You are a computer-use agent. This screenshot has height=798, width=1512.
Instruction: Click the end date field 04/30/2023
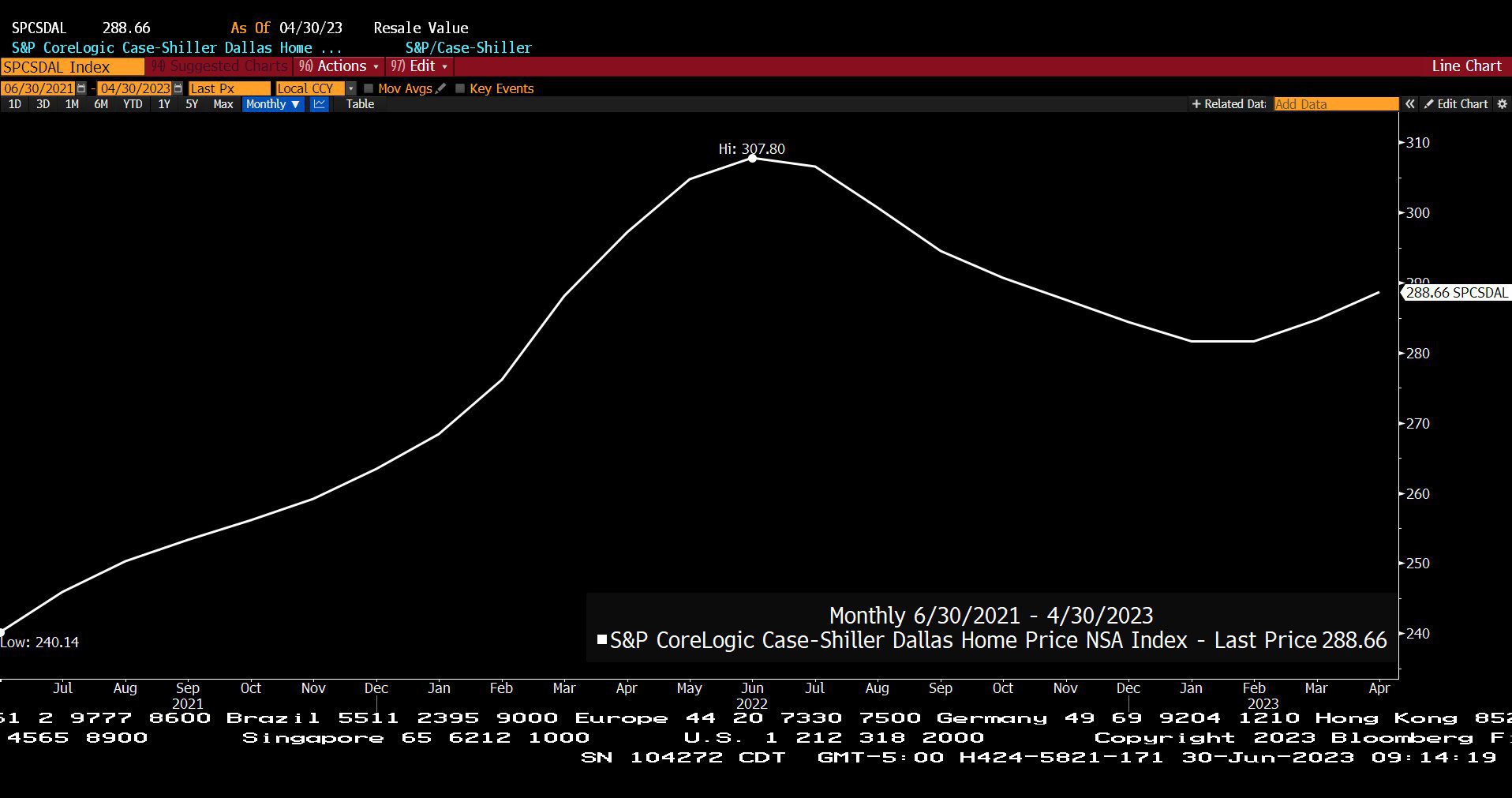pos(135,88)
